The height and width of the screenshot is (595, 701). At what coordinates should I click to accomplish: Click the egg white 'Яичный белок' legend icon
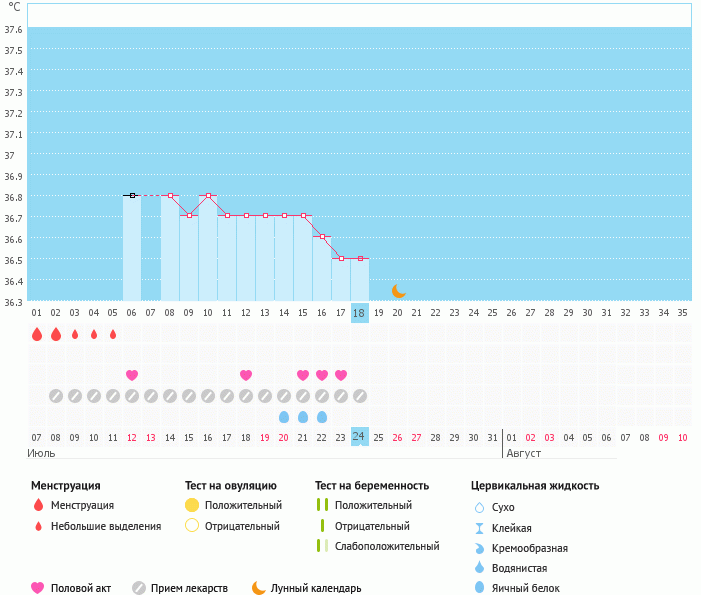coord(480,589)
